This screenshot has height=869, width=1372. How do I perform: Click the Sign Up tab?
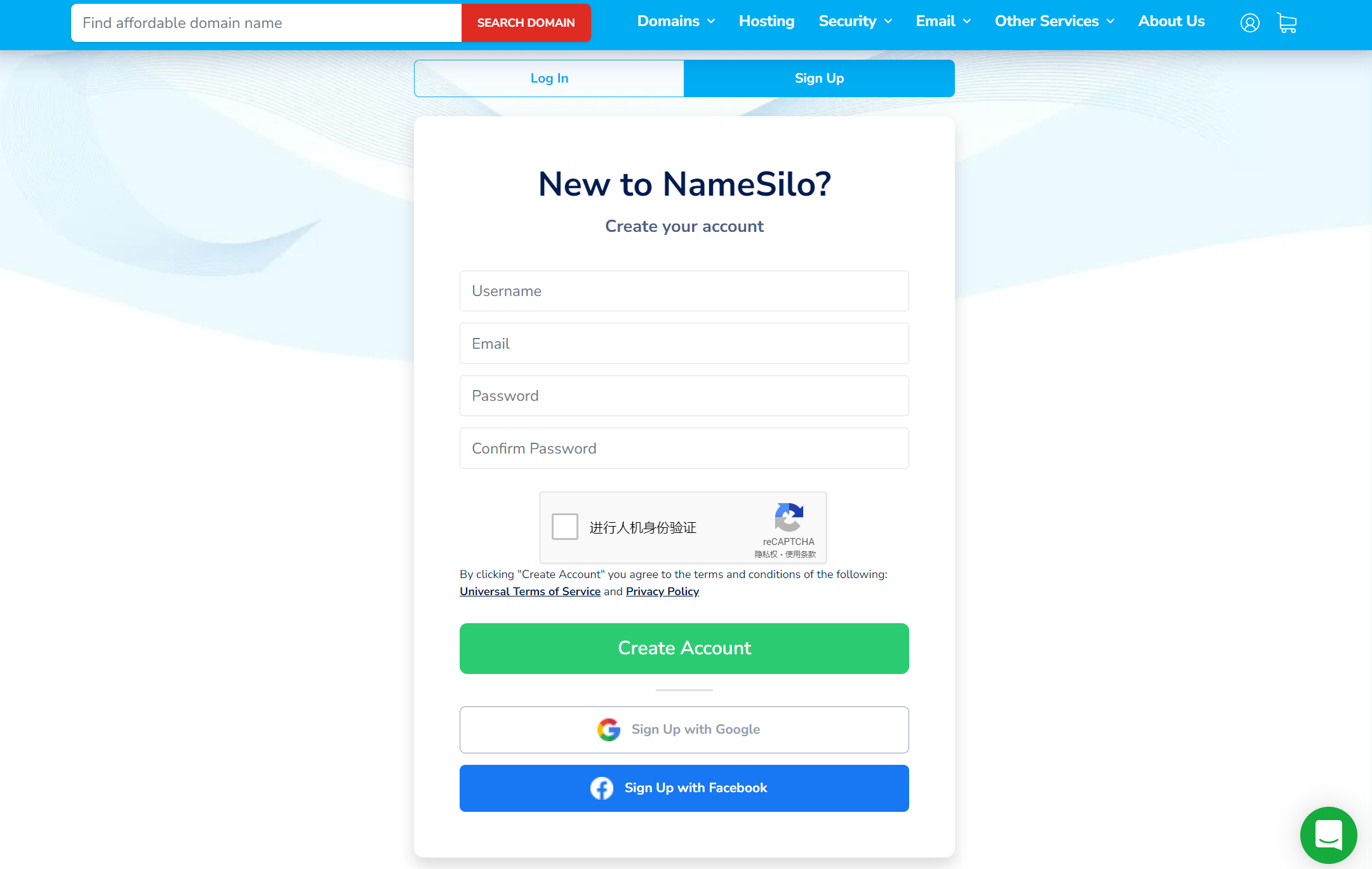819,78
